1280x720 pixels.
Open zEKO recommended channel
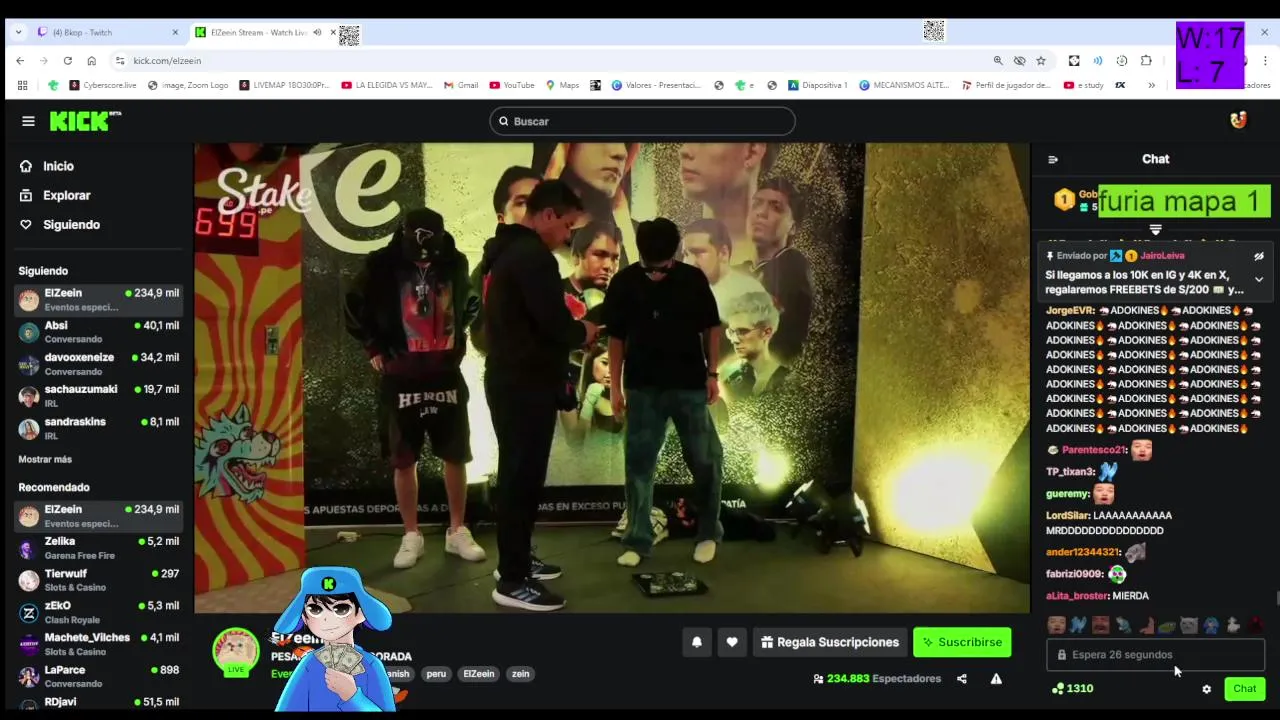pos(98,612)
